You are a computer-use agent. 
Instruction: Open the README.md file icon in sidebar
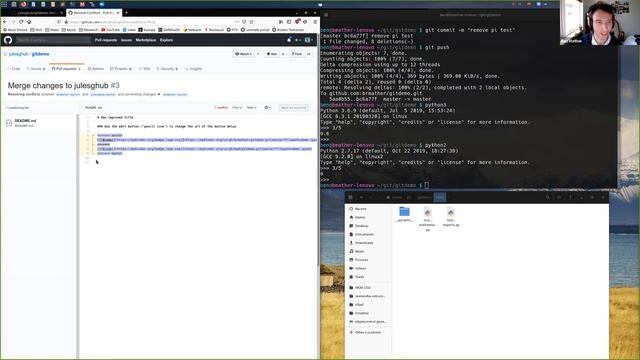click(9, 122)
